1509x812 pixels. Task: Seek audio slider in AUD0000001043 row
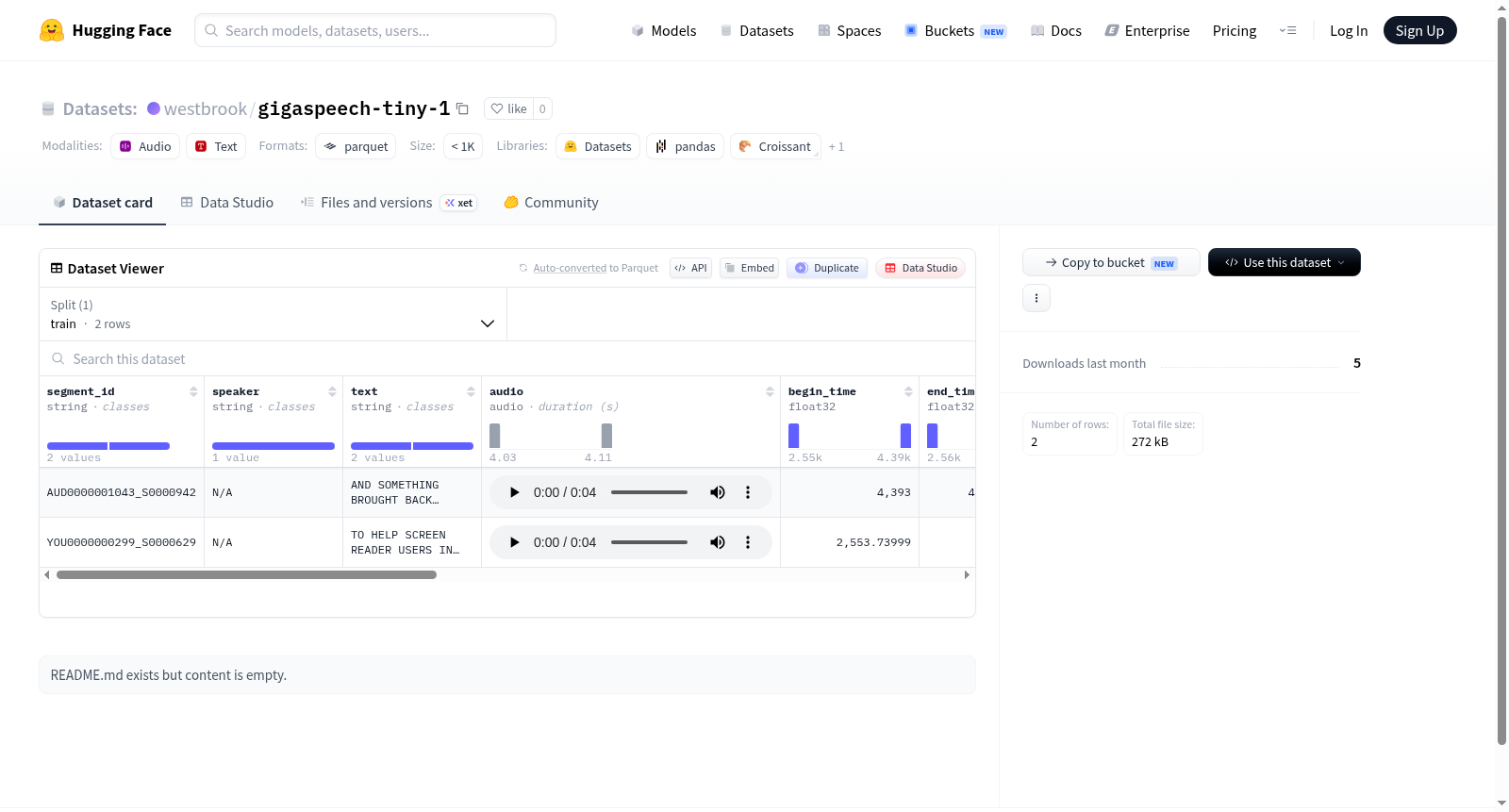point(649,492)
